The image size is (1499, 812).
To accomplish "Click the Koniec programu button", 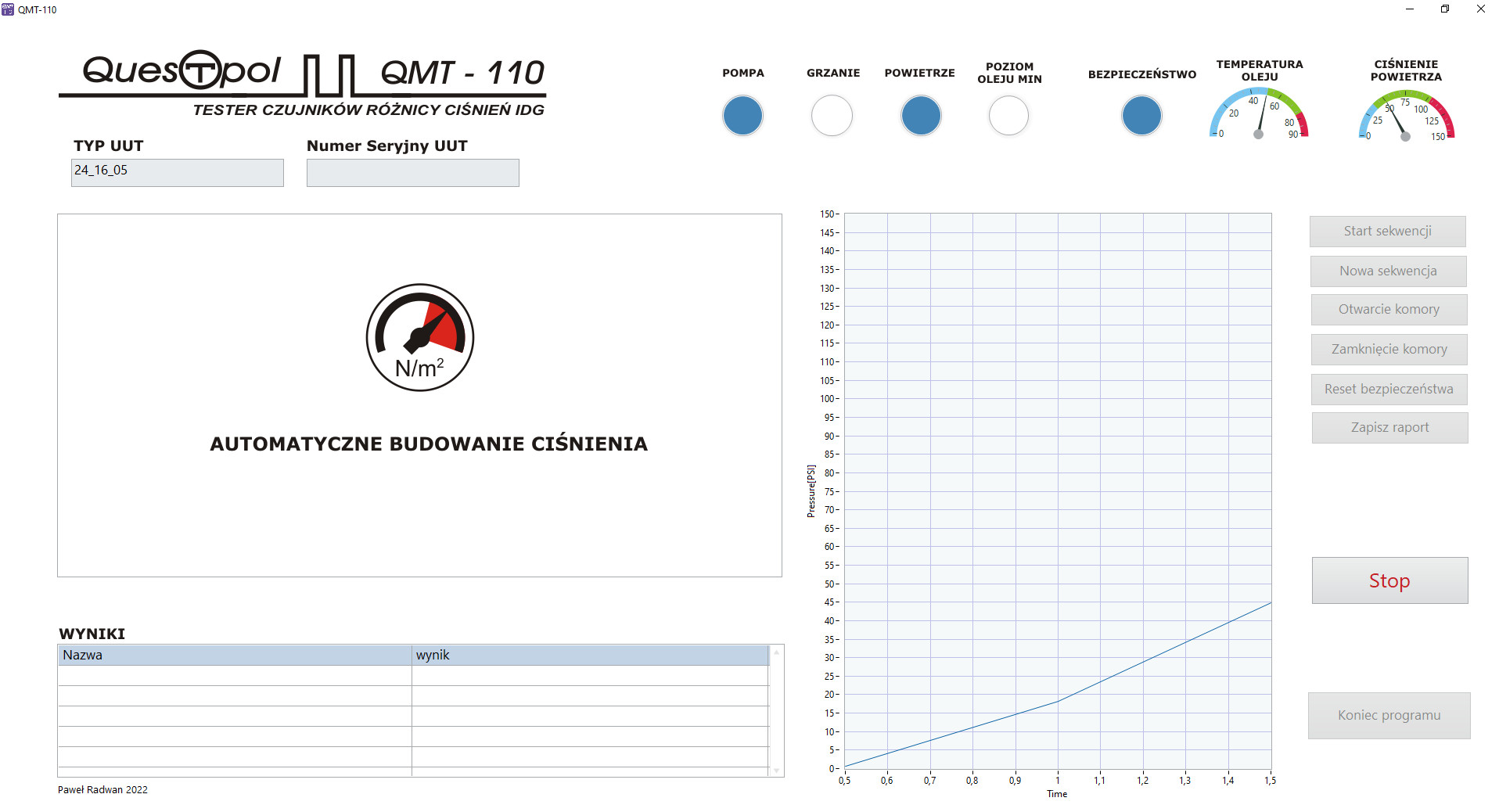I will click(x=1389, y=715).
